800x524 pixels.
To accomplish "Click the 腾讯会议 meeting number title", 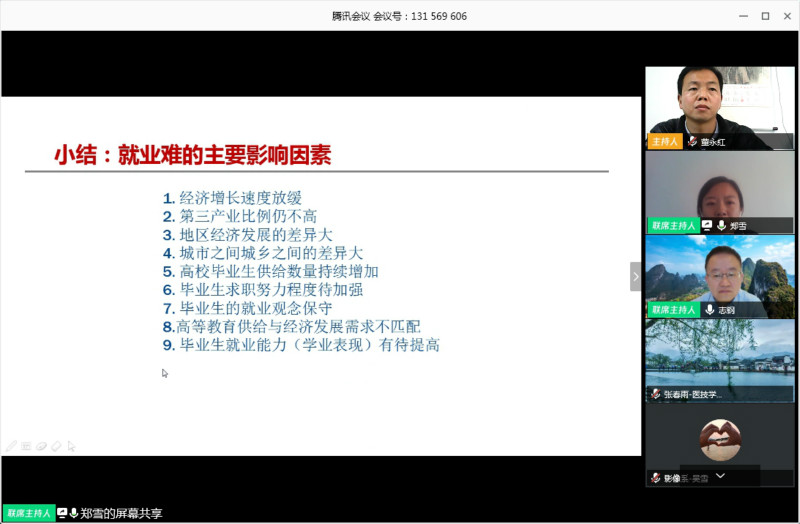I will pos(399,16).
